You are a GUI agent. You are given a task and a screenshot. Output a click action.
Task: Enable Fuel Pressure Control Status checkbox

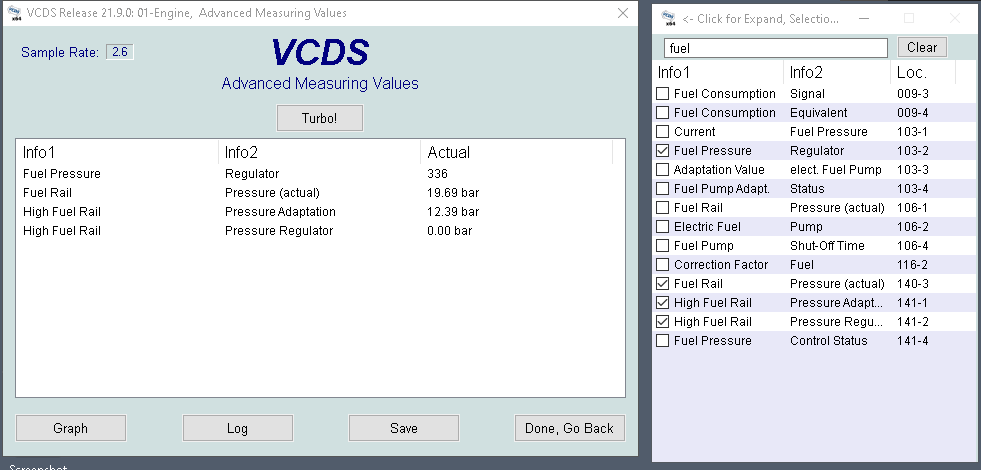point(662,341)
